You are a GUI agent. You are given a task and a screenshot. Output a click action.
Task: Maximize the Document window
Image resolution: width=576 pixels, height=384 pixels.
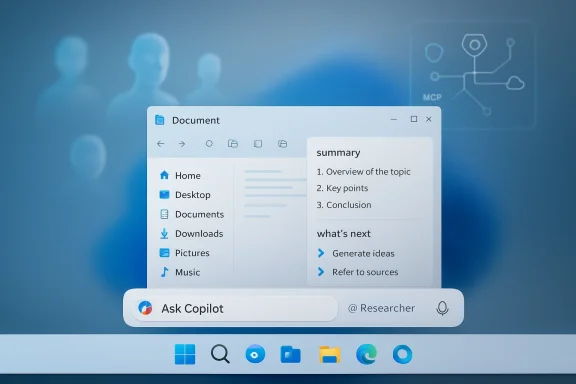click(414, 119)
